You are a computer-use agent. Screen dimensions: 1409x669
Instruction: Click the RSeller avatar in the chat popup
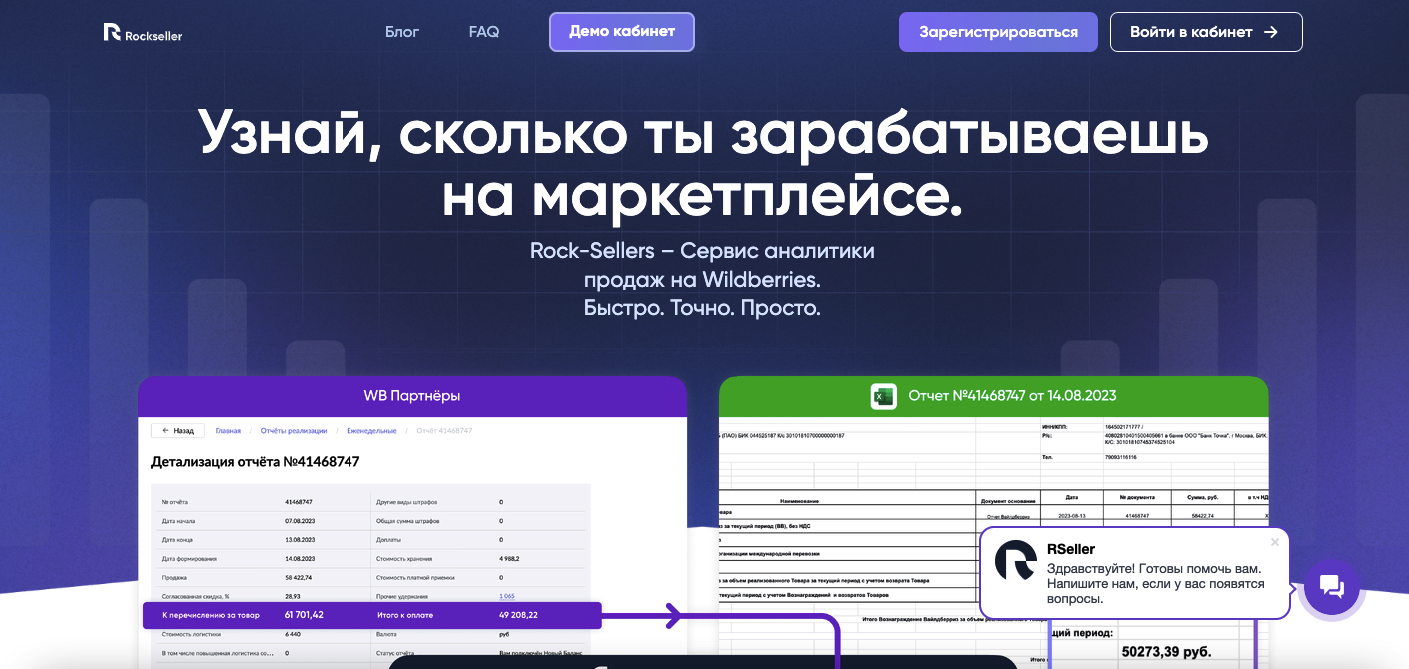(1015, 560)
